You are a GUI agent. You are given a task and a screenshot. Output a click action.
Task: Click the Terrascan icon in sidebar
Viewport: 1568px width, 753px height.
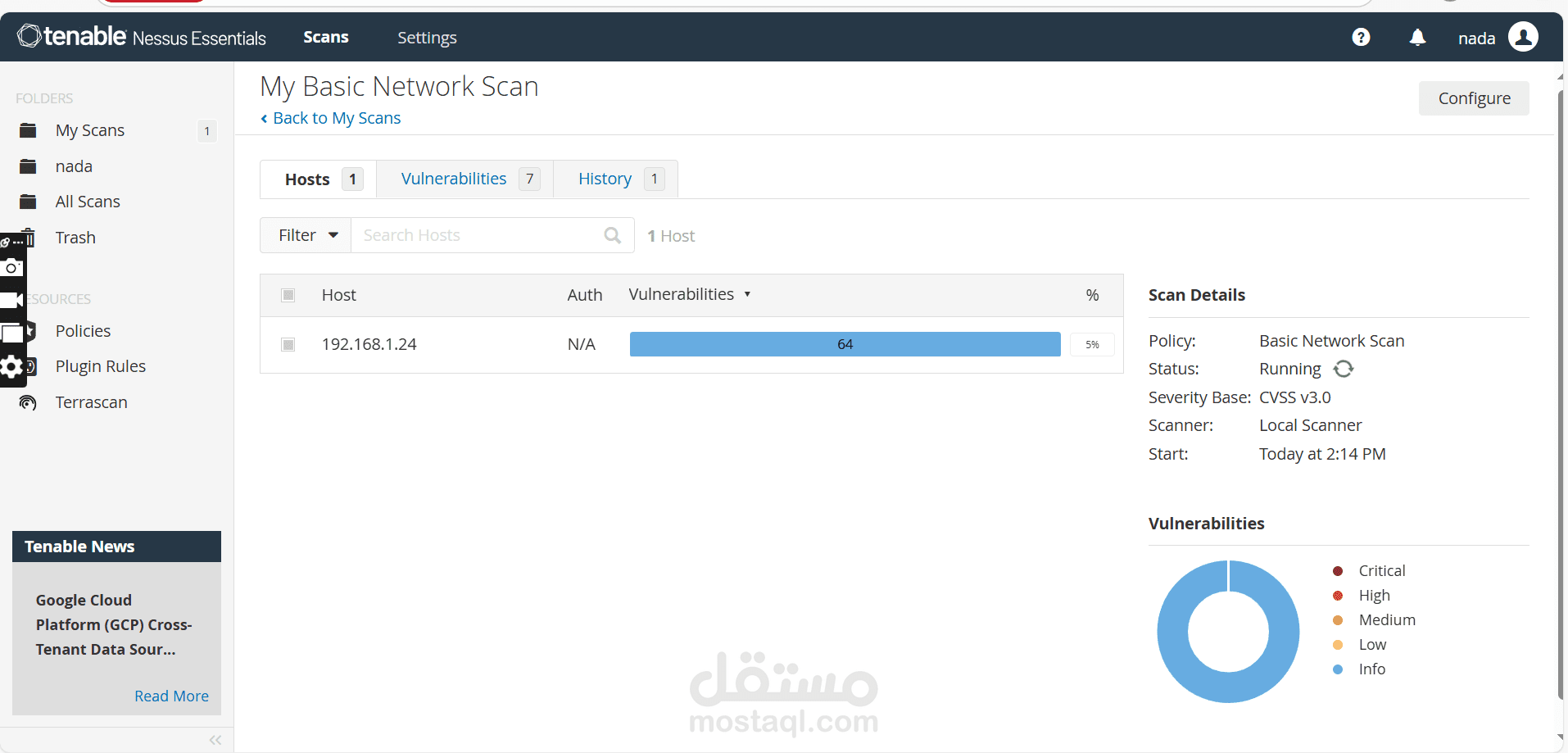click(28, 402)
